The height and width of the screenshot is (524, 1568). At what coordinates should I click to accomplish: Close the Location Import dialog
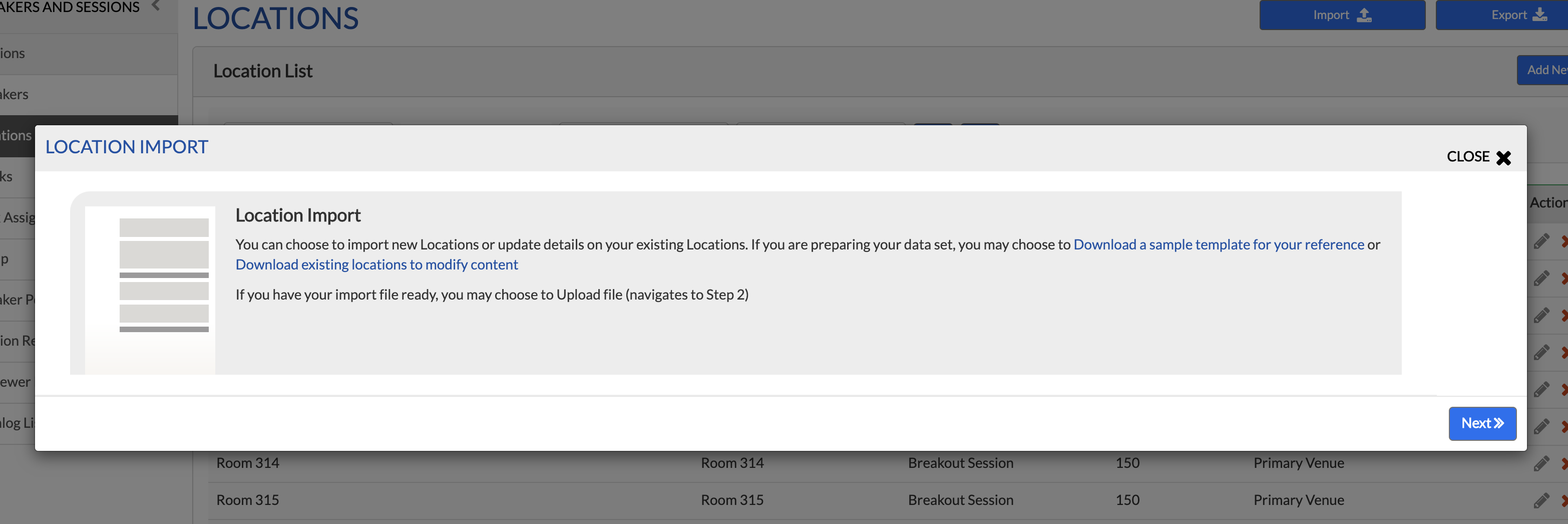coord(1478,157)
